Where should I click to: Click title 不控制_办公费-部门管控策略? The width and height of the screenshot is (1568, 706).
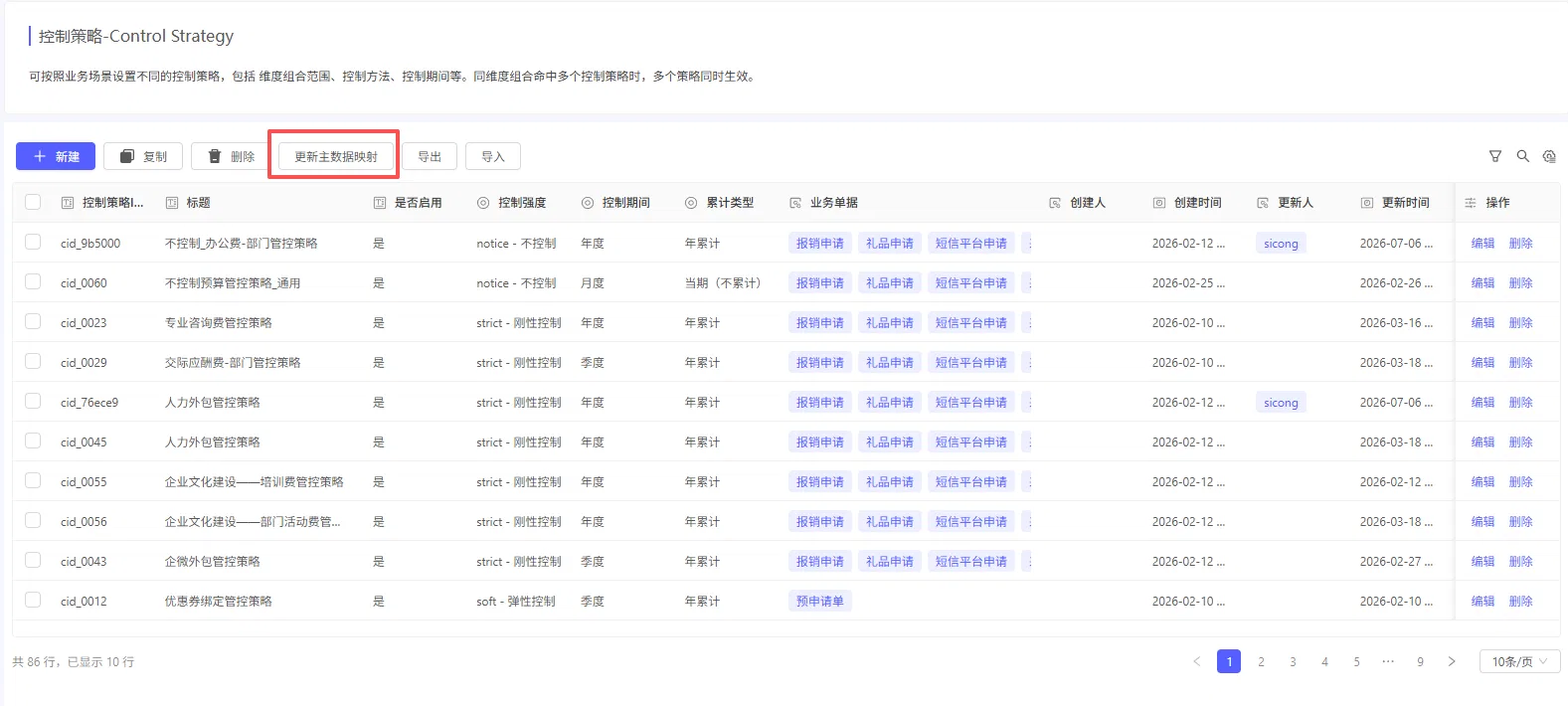[x=242, y=243]
